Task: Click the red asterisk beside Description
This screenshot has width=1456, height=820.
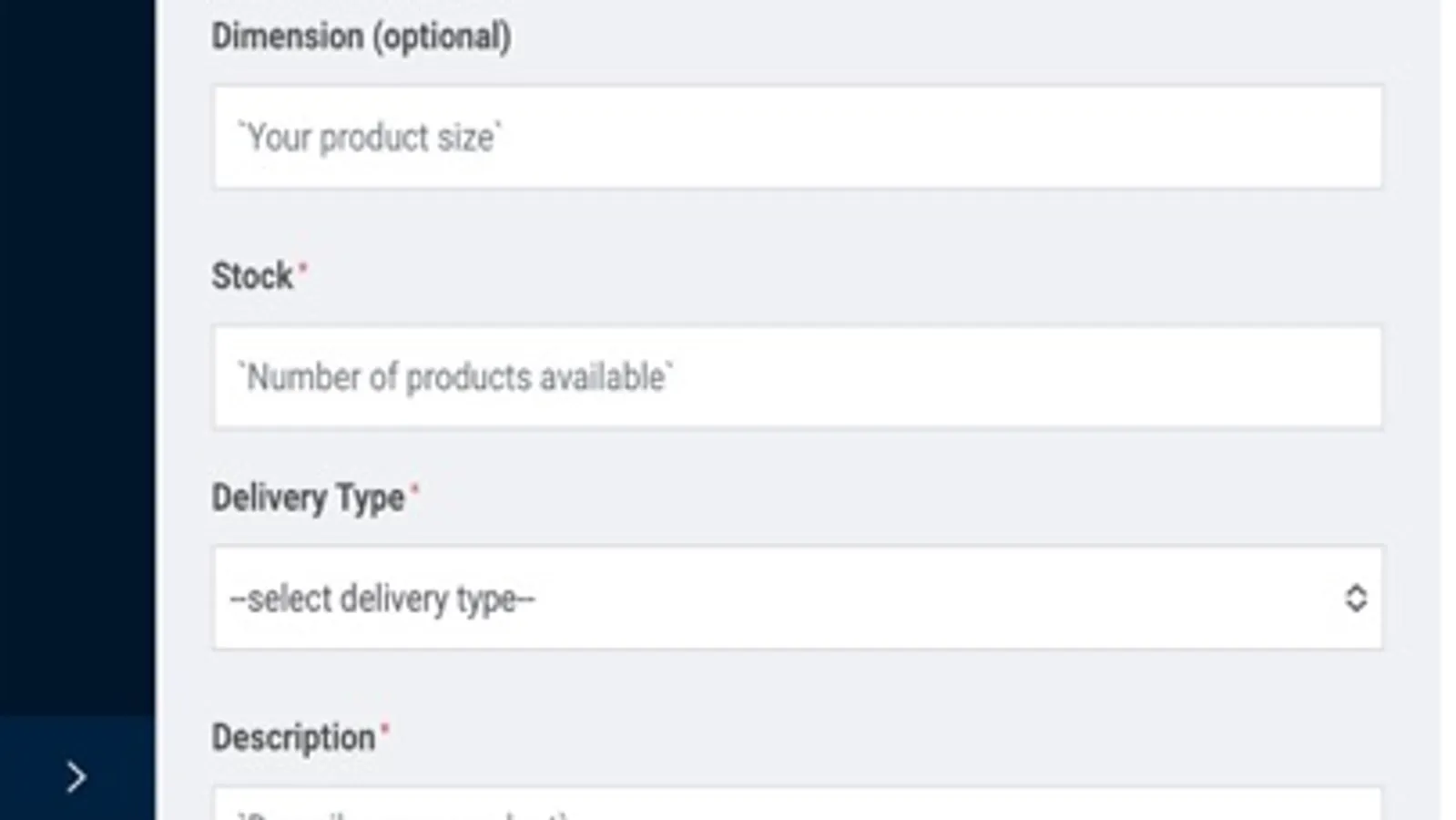Action: click(384, 728)
